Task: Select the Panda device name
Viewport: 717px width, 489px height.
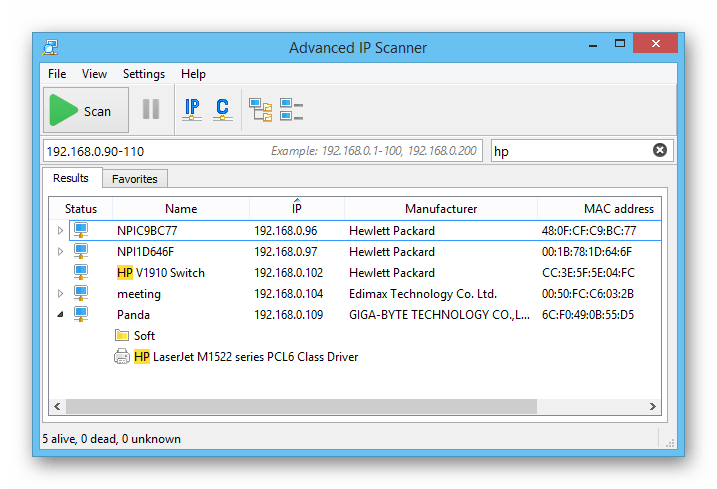Action: tap(133, 315)
